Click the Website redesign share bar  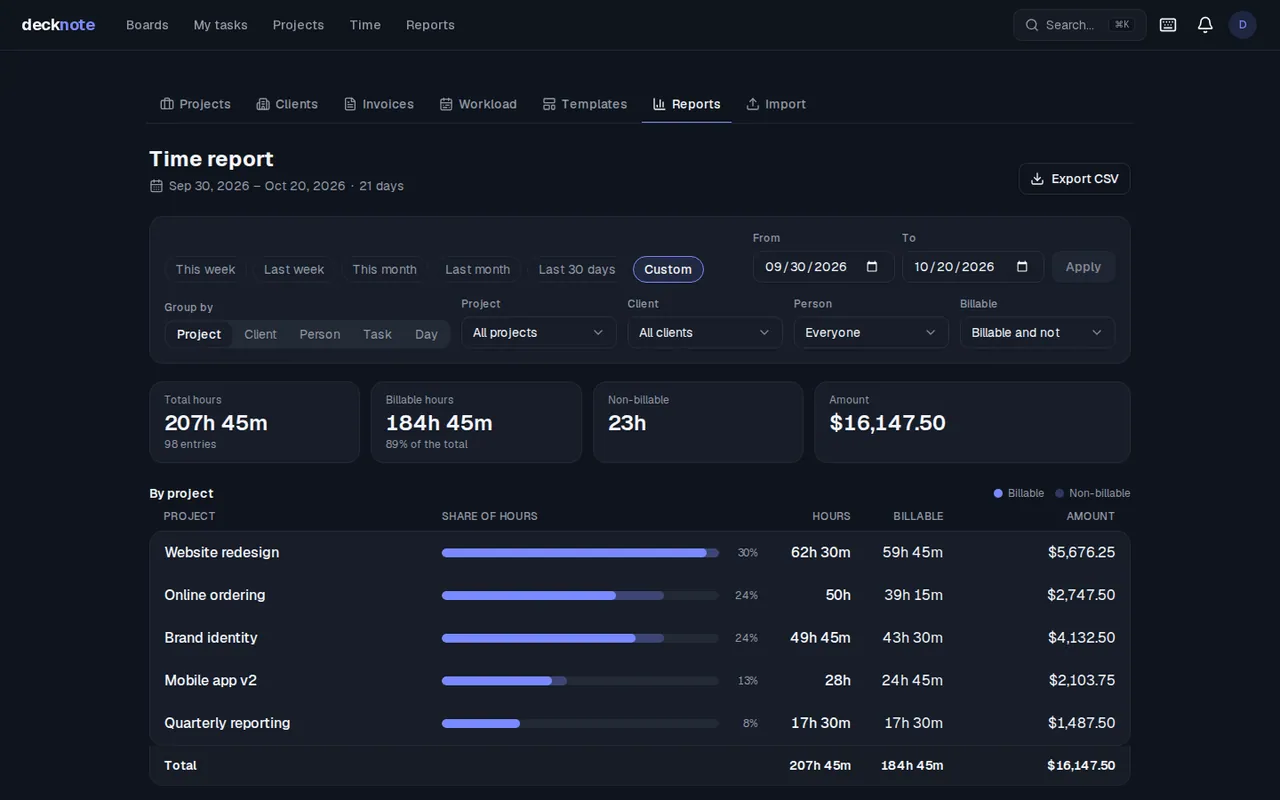click(580, 552)
